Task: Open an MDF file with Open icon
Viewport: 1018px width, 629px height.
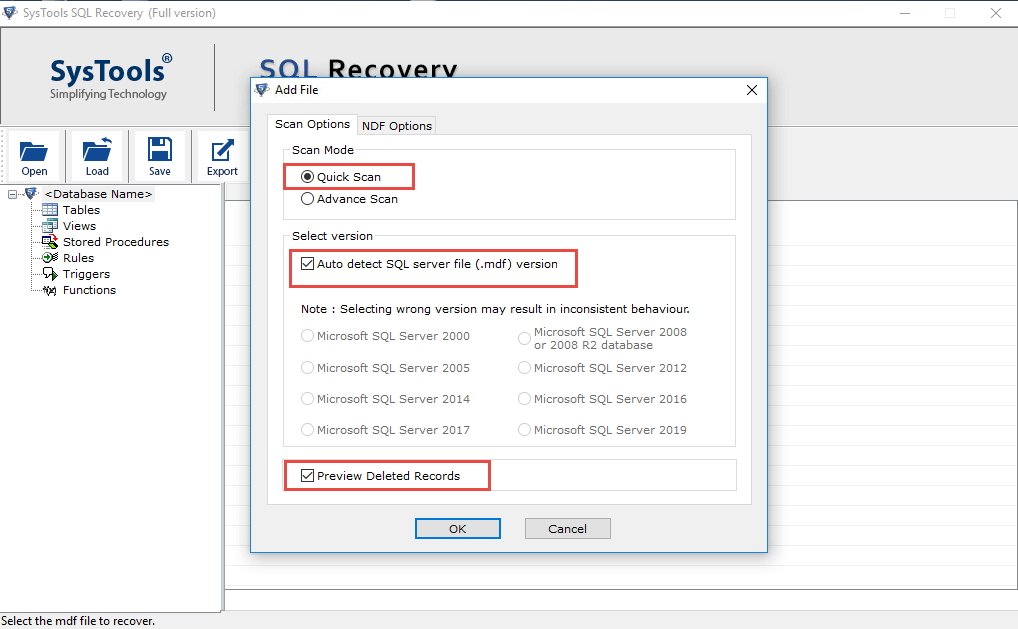Action: click(x=34, y=151)
